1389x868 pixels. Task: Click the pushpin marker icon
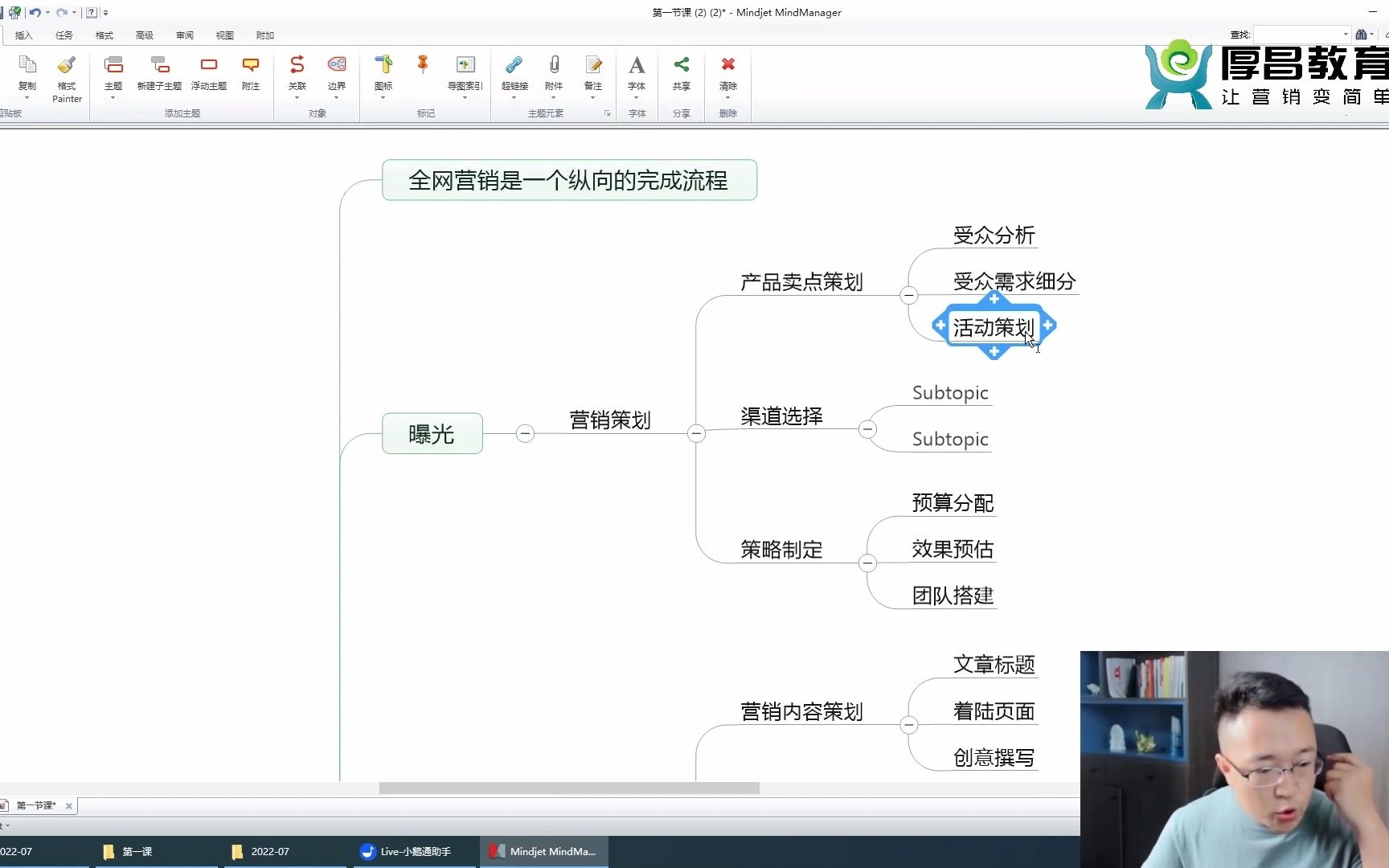click(423, 65)
